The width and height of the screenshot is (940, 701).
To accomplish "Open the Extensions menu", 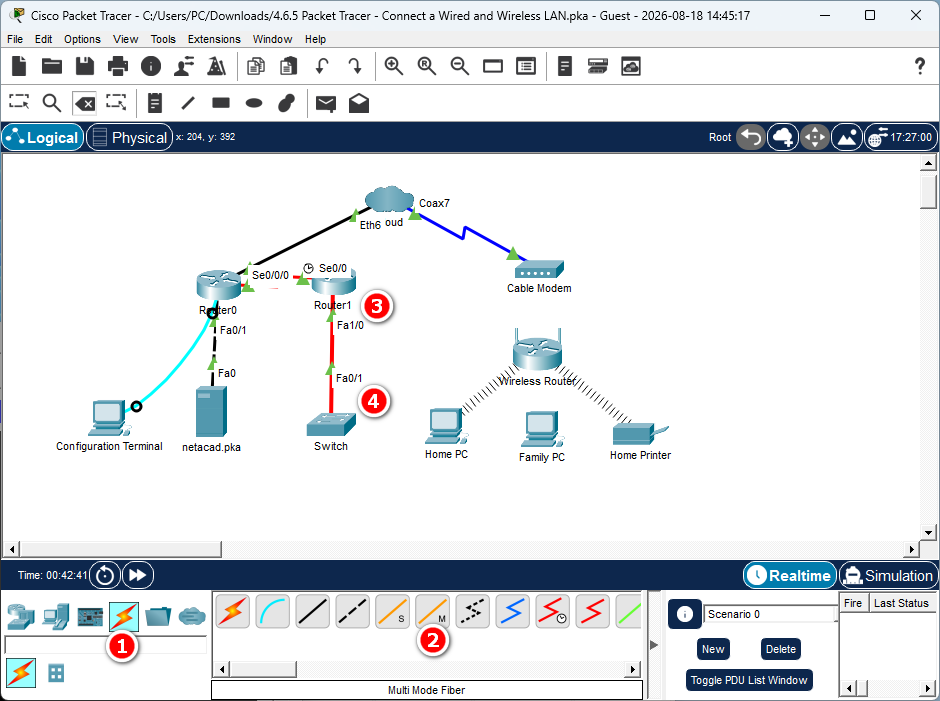I will 214,39.
